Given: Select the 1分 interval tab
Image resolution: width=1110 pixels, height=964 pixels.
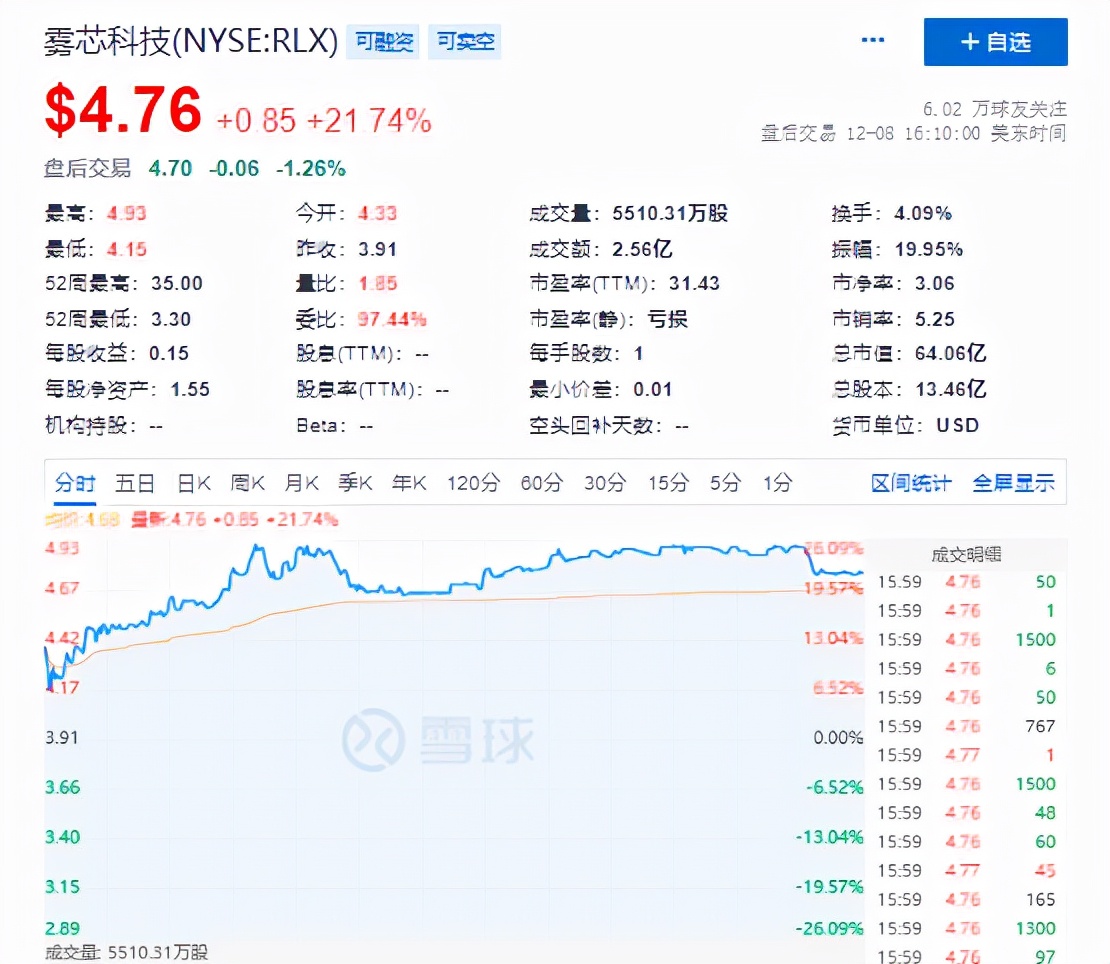Looking at the screenshot, I should coord(777,483).
